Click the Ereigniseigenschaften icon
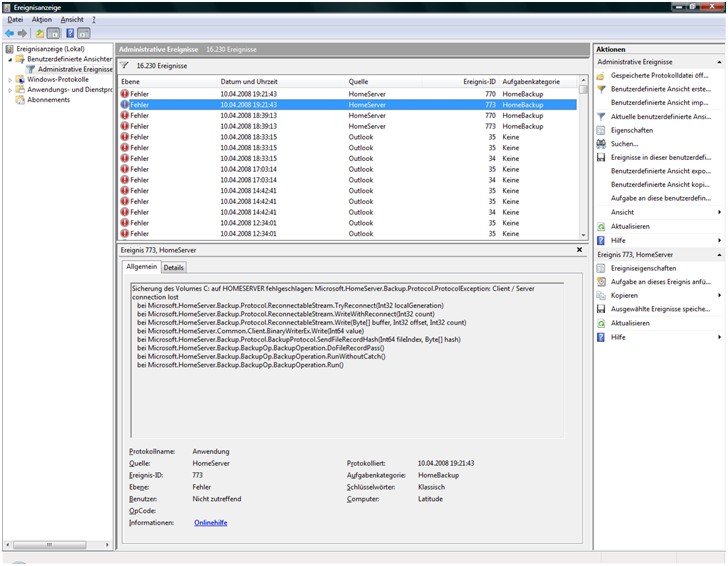 pos(601,268)
